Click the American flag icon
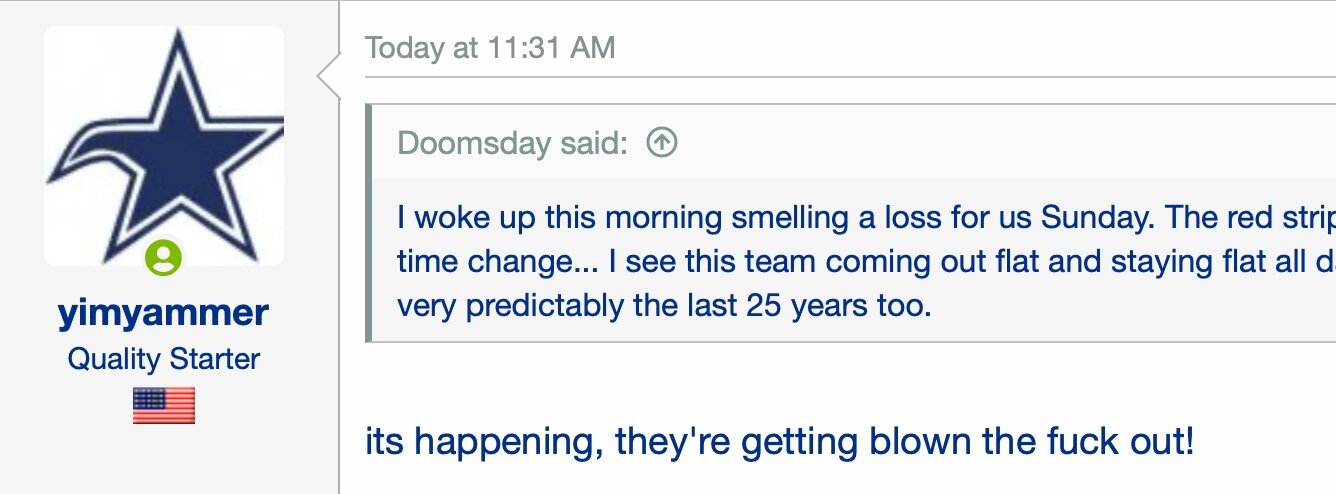The image size is (1336, 494). (x=164, y=406)
